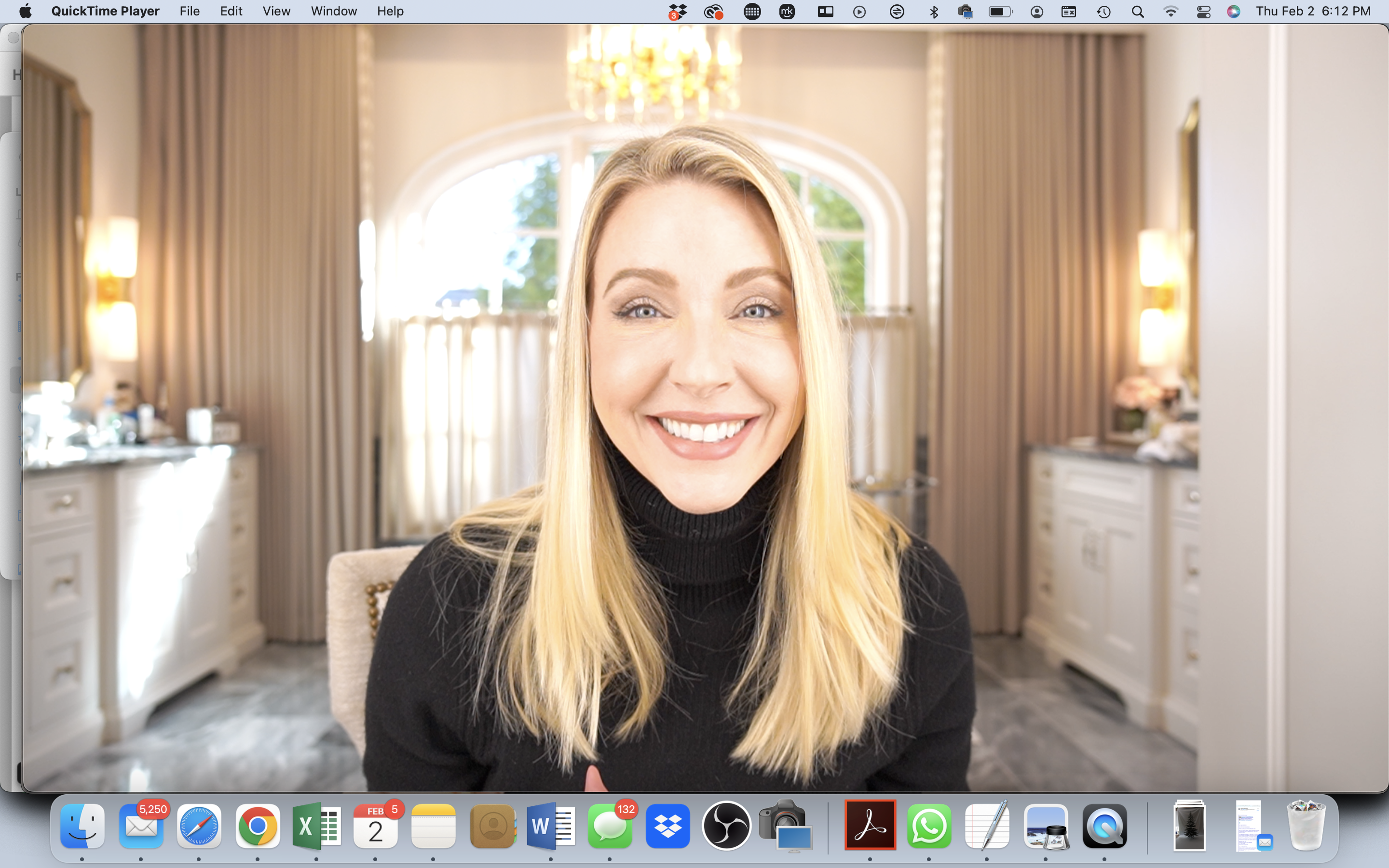Open the Wi-Fi status menu
Viewport: 1389px width, 868px height.
[x=1171, y=12]
